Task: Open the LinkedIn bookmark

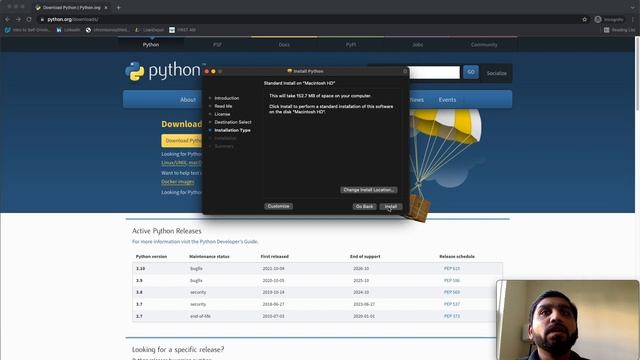Action: point(69,30)
